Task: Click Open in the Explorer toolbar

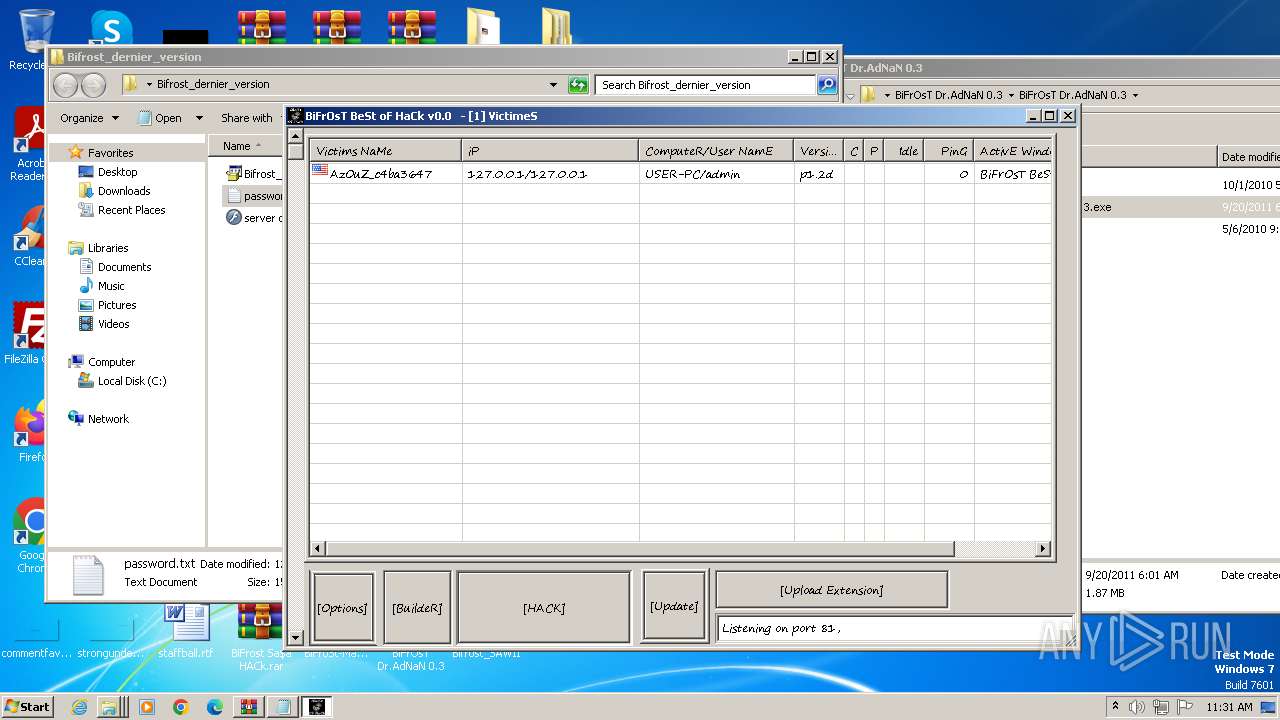Action: click(x=159, y=118)
